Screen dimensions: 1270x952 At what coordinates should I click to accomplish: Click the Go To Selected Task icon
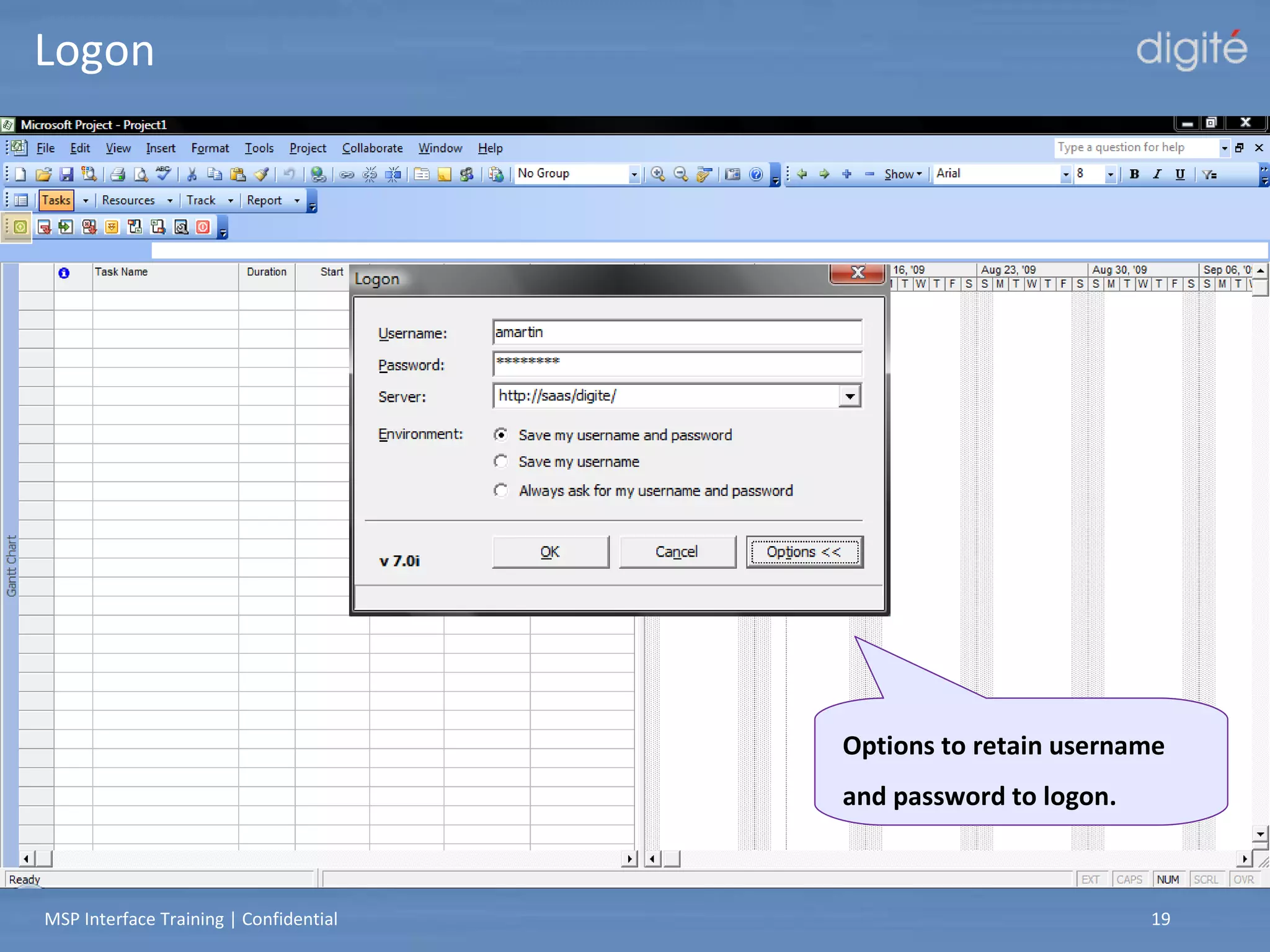point(703,174)
